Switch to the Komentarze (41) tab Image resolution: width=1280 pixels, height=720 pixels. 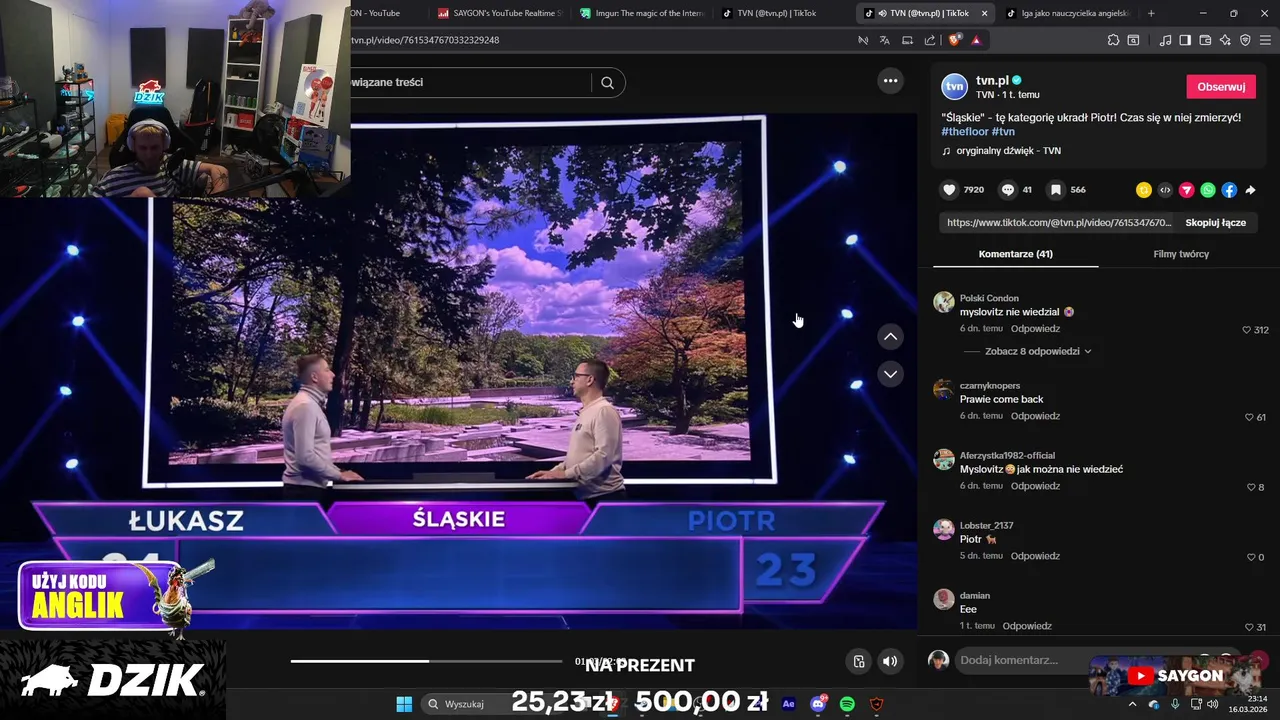[x=1015, y=254]
